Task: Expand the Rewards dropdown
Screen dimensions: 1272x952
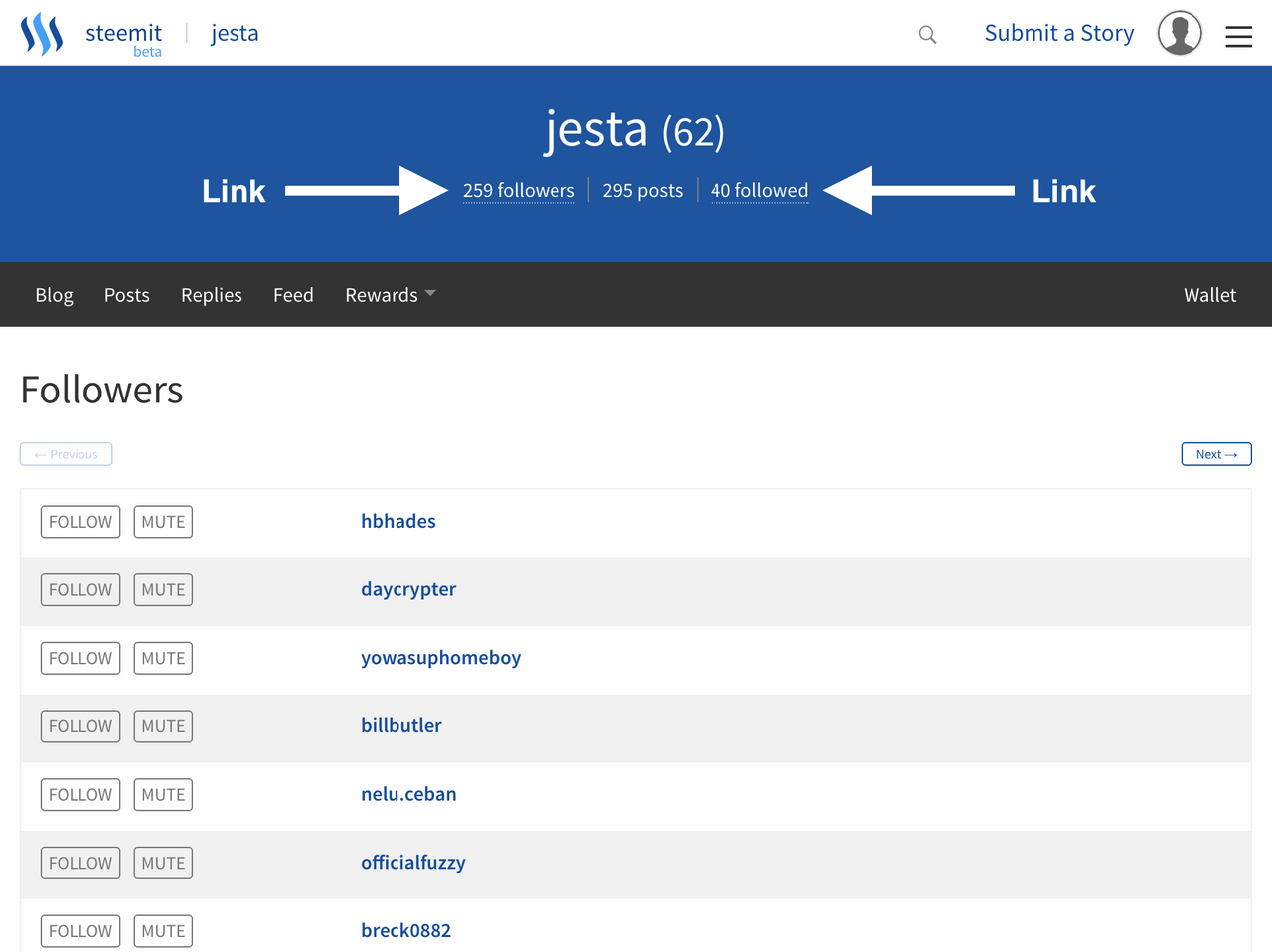Action: point(390,295)
